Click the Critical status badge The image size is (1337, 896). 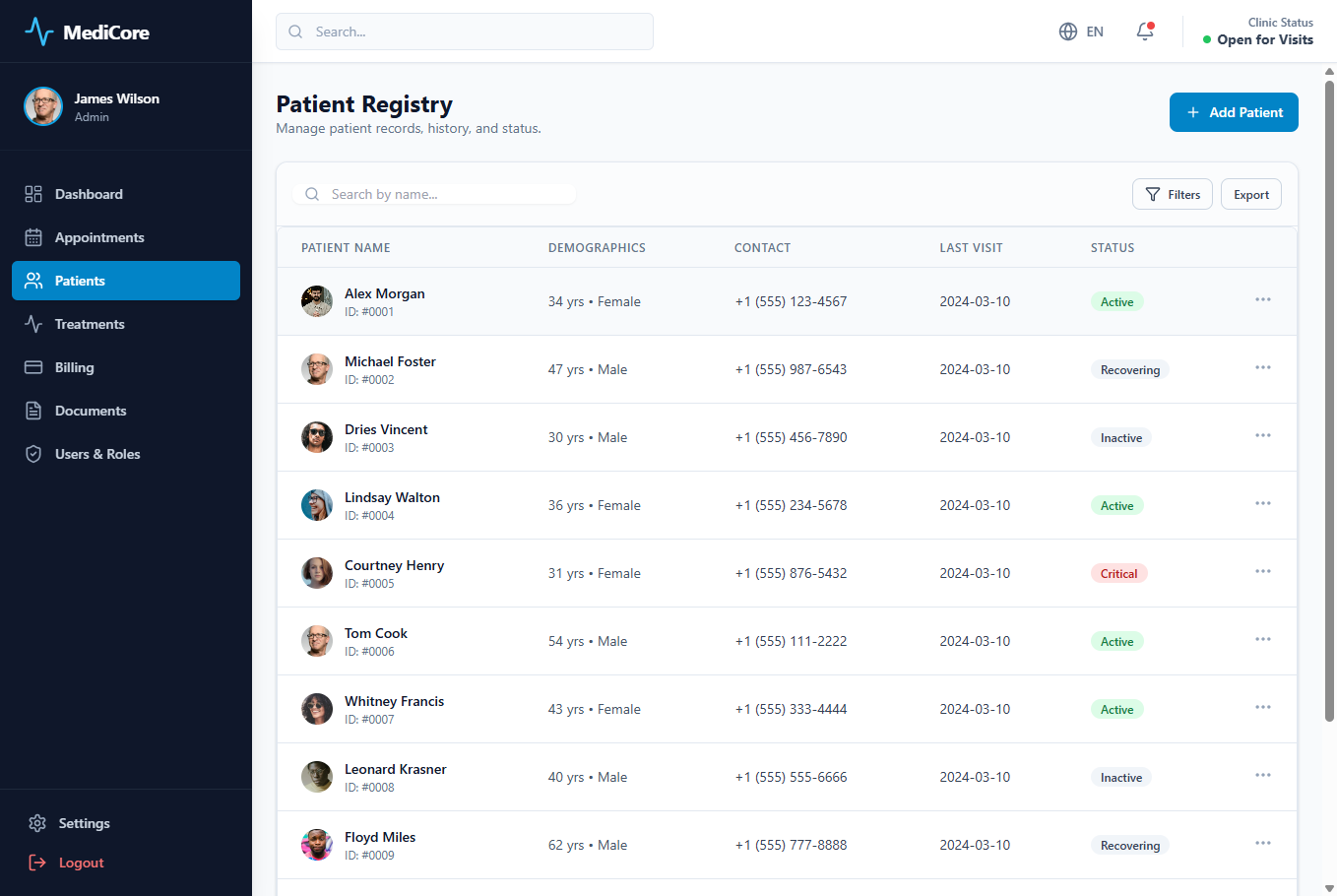[1118, 573]
